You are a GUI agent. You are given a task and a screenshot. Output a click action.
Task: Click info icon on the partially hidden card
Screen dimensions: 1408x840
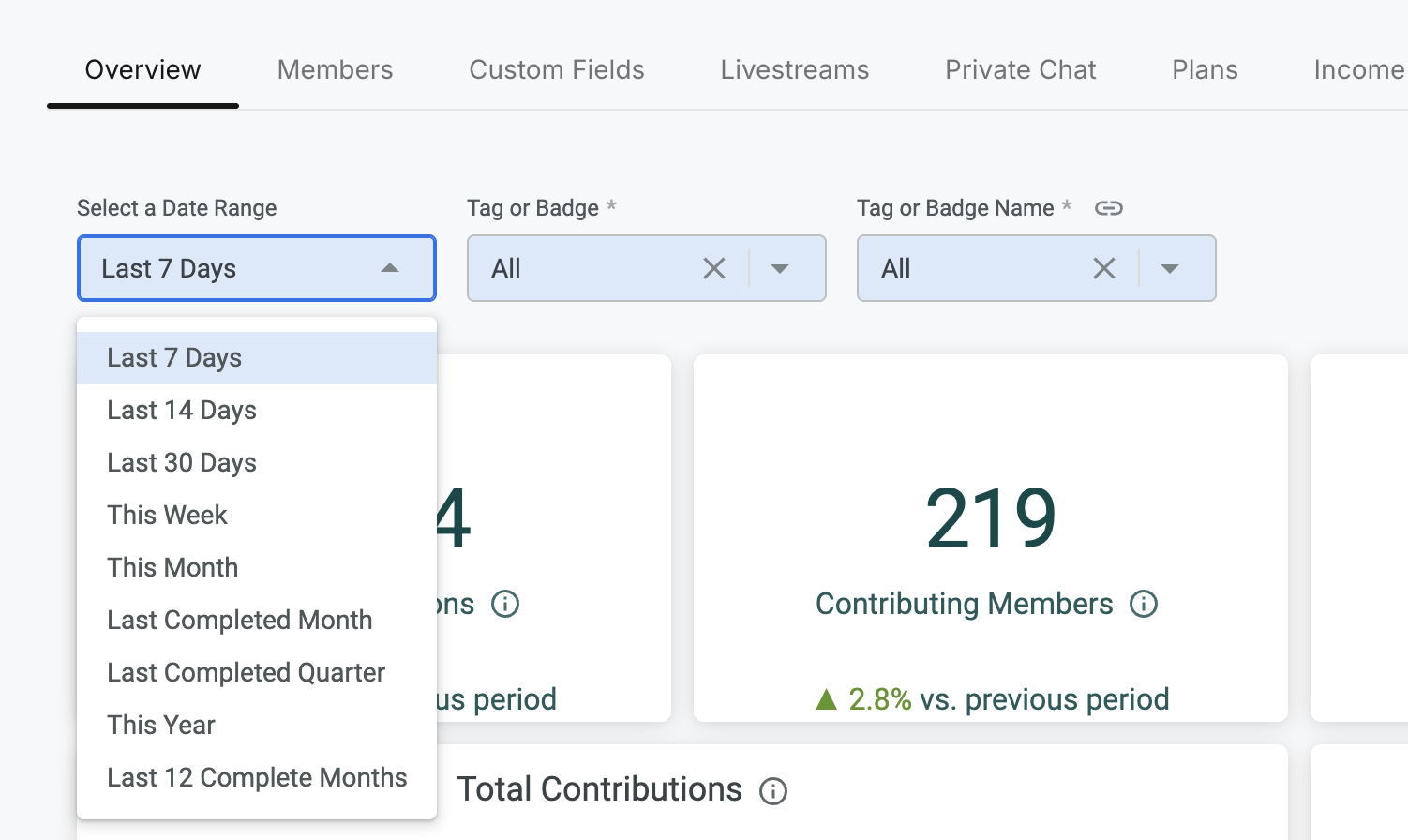pos(505,604)
